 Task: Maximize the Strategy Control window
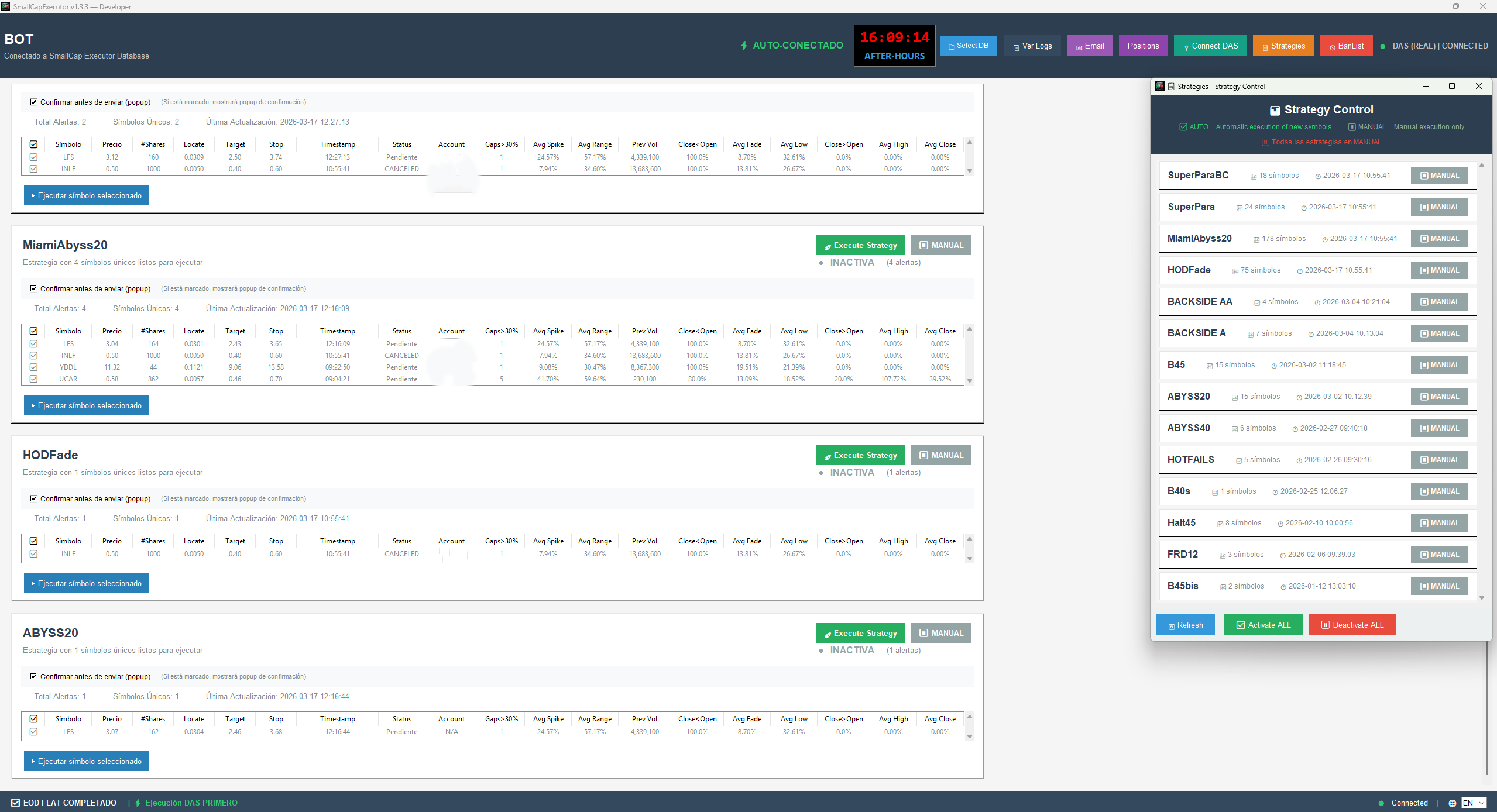click(1452, 86)
